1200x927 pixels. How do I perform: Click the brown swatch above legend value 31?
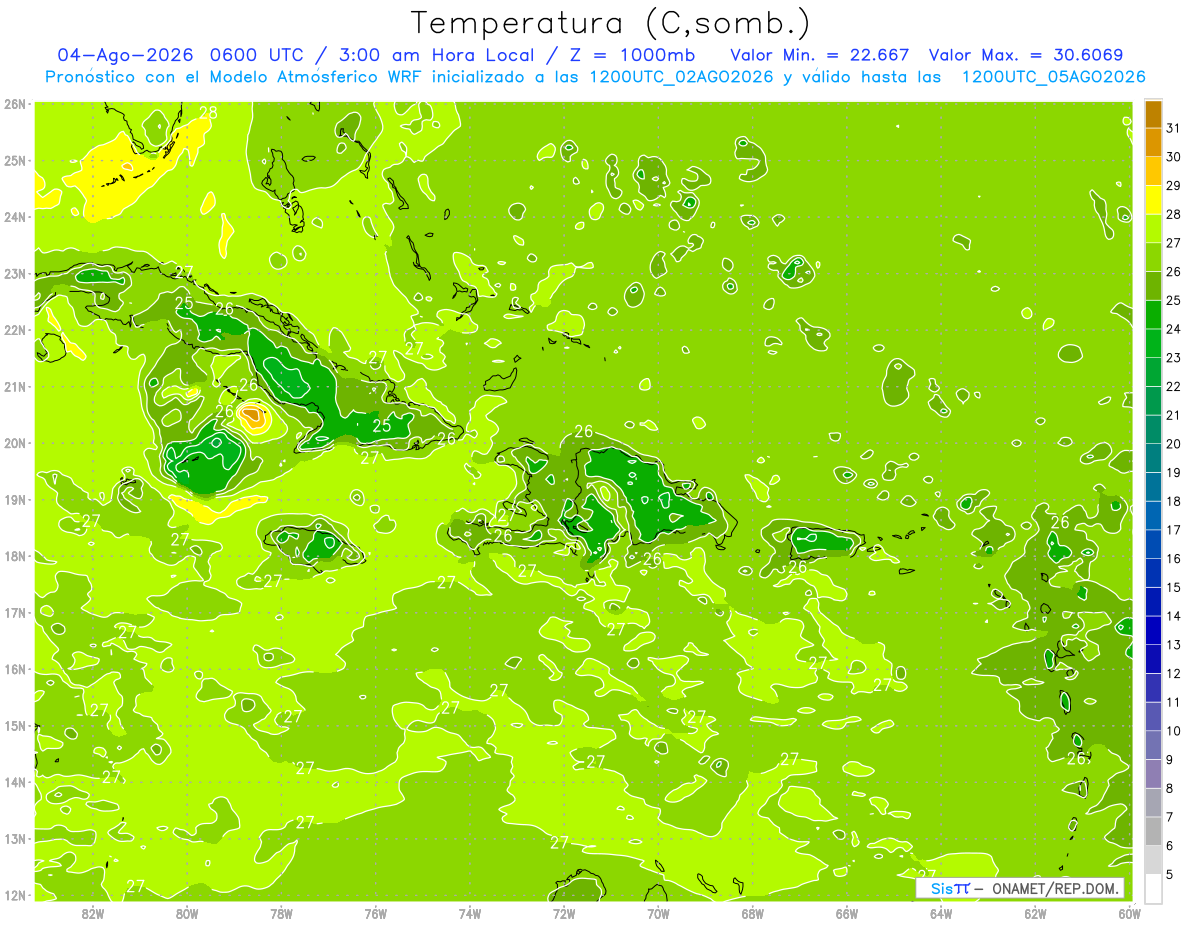click(x=1153, y=114)
